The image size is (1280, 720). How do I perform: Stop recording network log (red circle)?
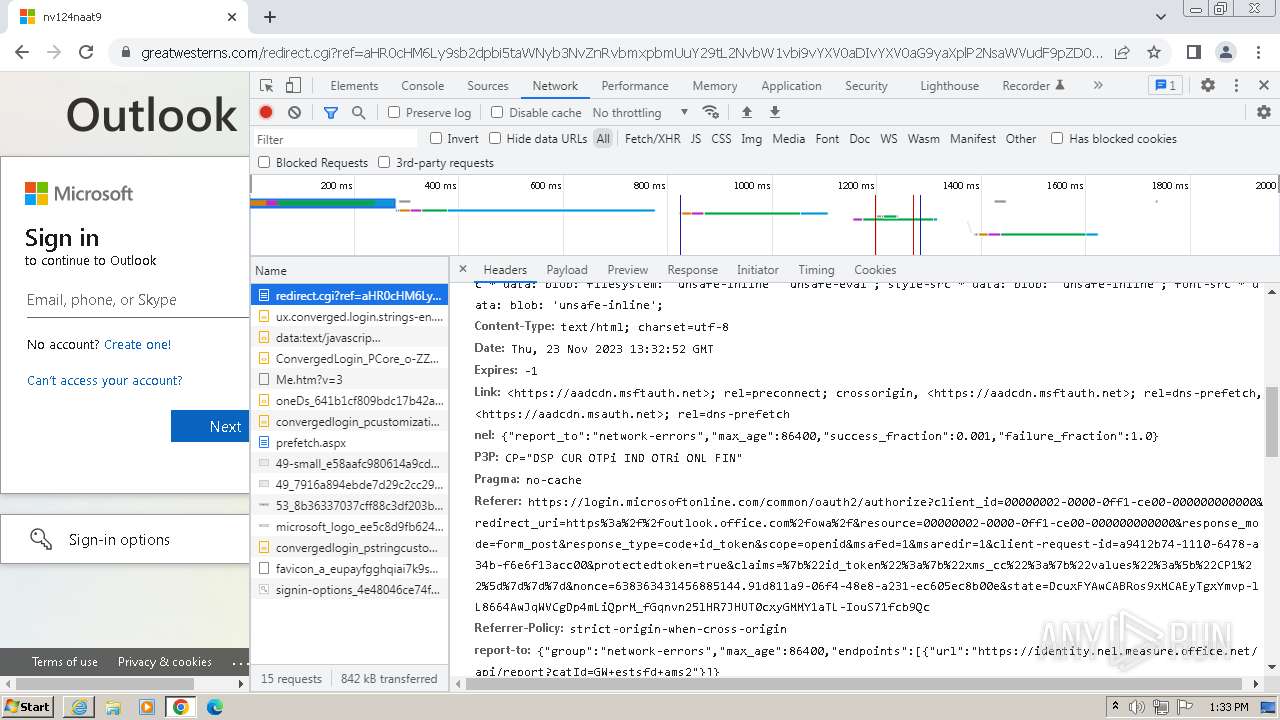point(266,112)
